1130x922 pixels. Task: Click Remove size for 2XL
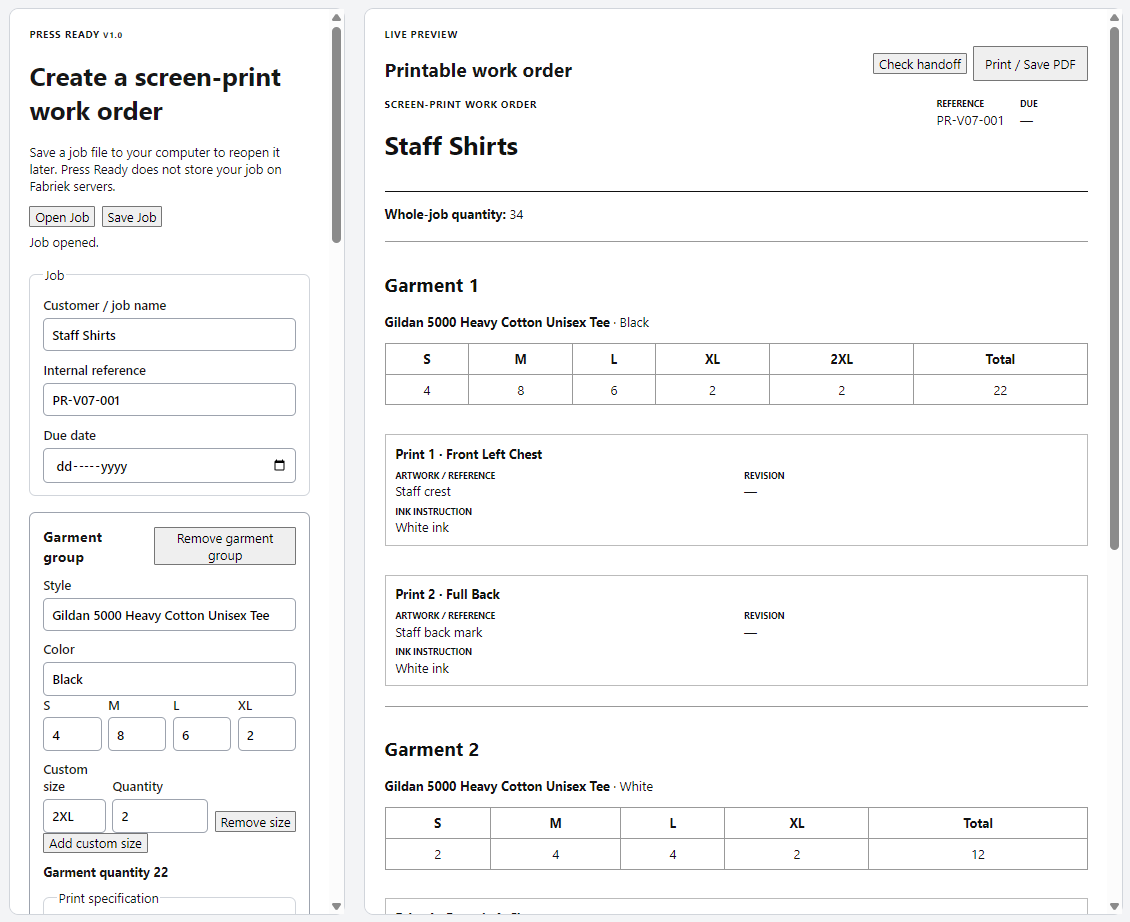click(255, 822)
